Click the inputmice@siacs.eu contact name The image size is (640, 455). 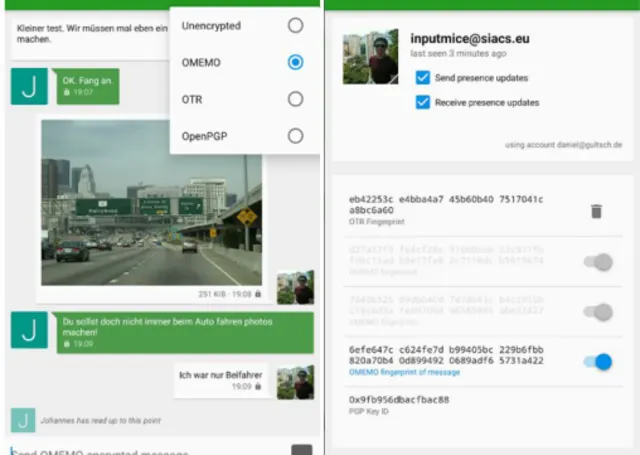tap(470, 38)
